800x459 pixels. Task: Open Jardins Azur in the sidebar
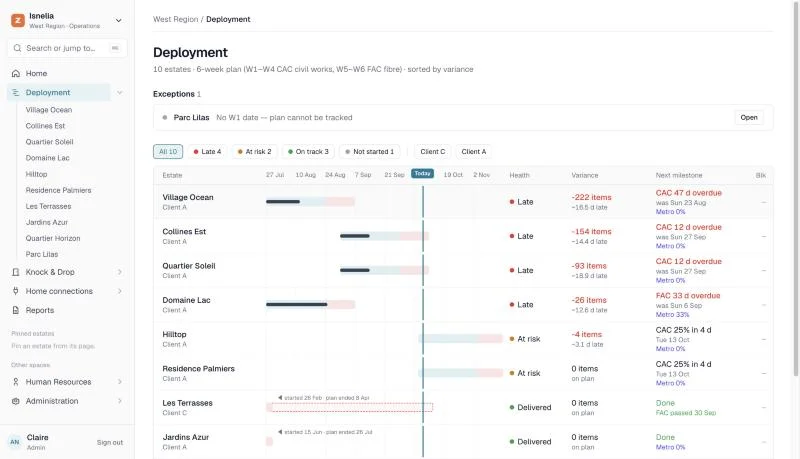click(47, 222)
